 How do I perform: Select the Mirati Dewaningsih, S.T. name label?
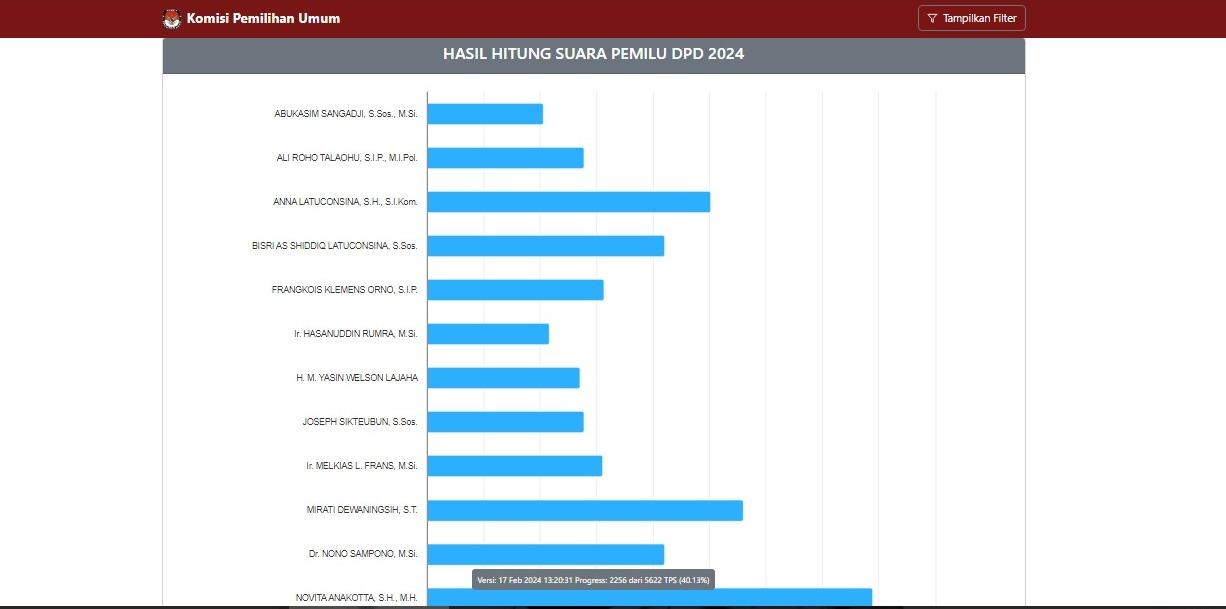tap(362, 510)
